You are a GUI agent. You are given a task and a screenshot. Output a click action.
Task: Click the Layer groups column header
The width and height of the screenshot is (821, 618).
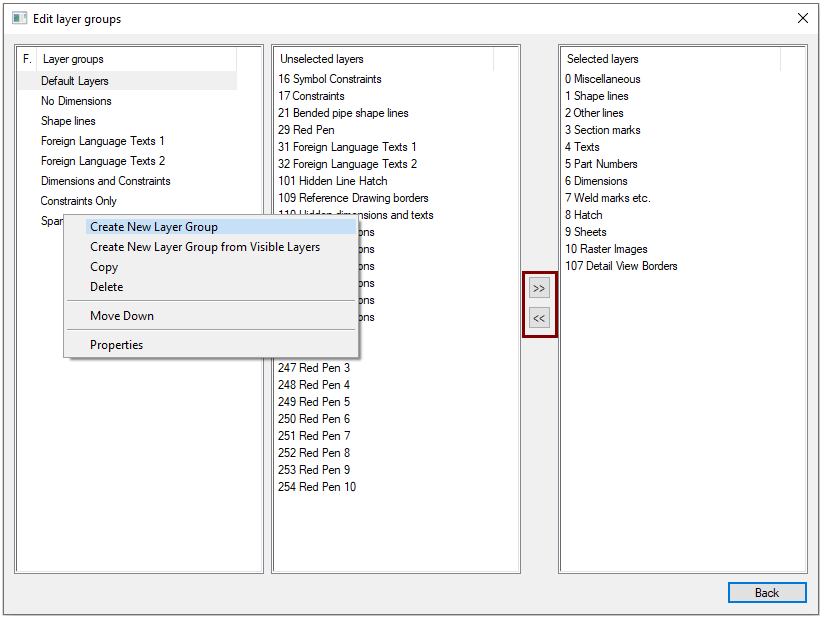135,59
